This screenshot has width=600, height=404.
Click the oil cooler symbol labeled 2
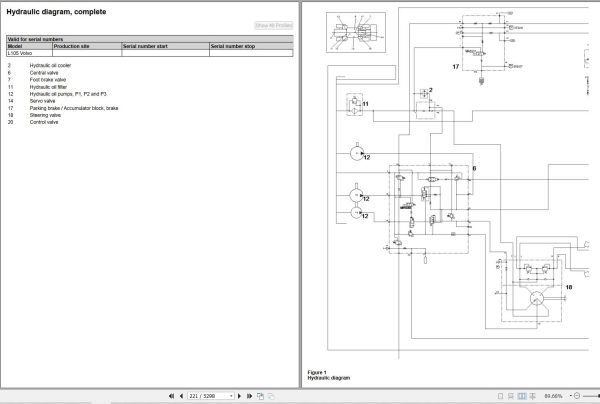coord(424,93)
